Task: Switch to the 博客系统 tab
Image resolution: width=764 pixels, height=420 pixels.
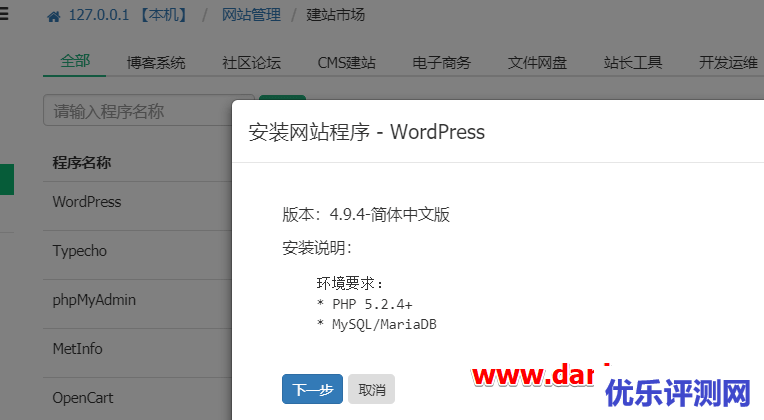Action: [156, 62]
